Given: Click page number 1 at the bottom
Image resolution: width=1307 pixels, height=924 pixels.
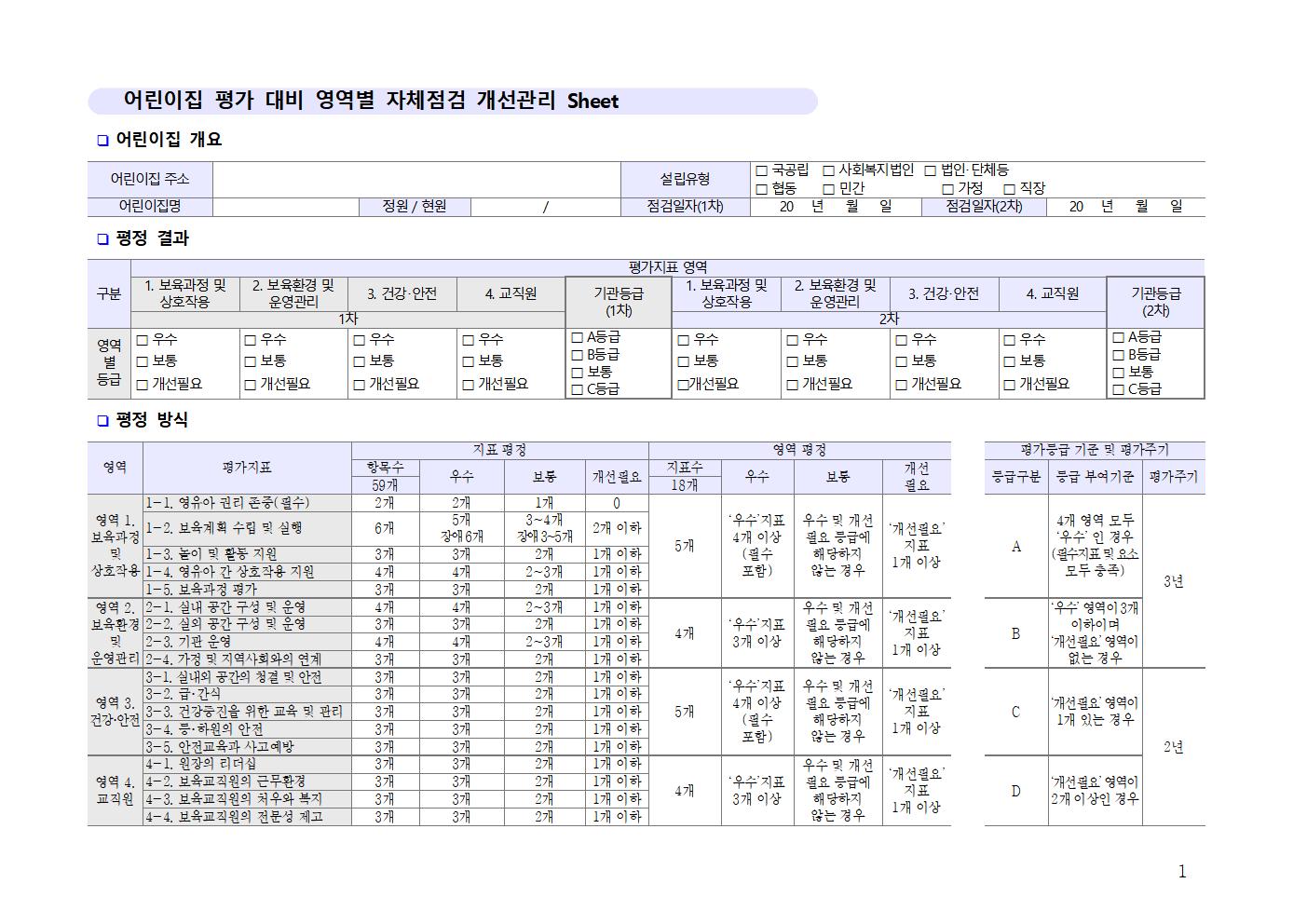Looking at the screenshot, I should click(1182, 872).
